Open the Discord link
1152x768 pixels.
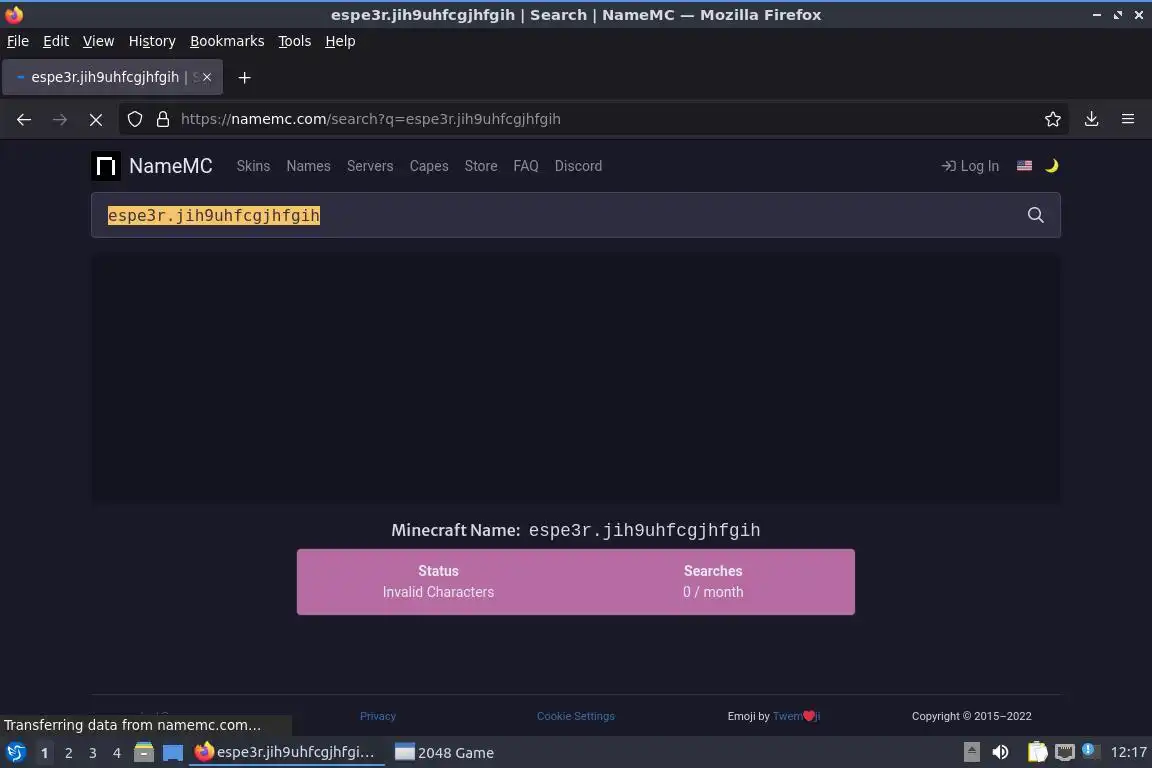point(578,166)
